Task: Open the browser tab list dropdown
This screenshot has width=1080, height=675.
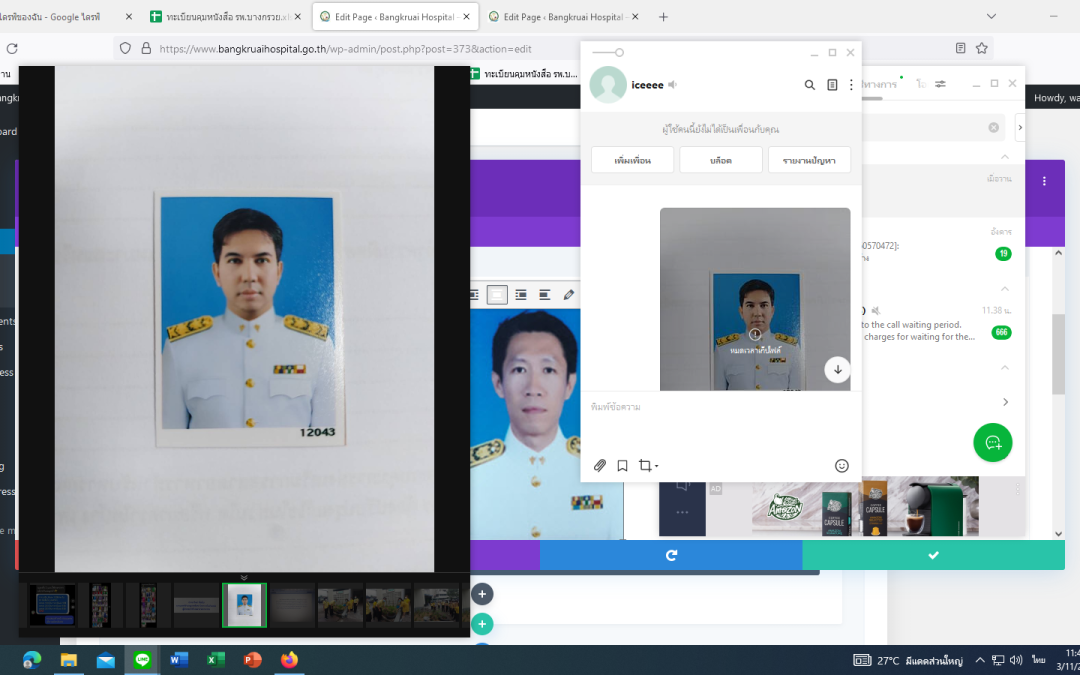Action: click(x=991, y=16)
